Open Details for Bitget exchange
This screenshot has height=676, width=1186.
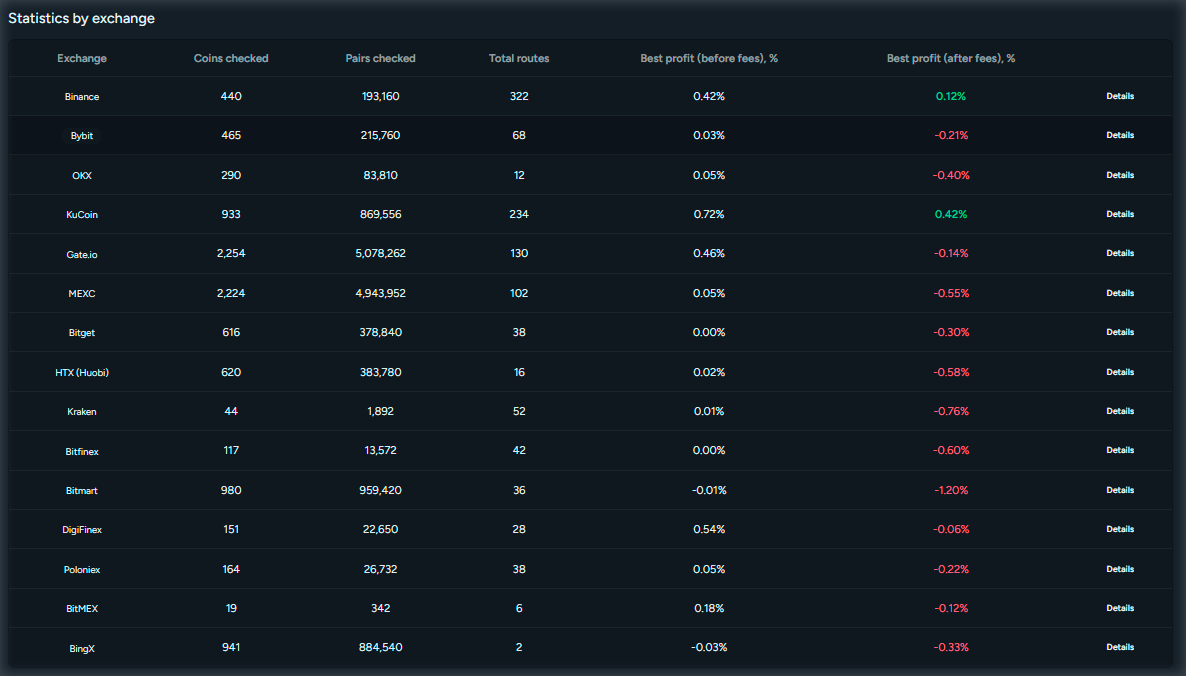[1120, 332]
